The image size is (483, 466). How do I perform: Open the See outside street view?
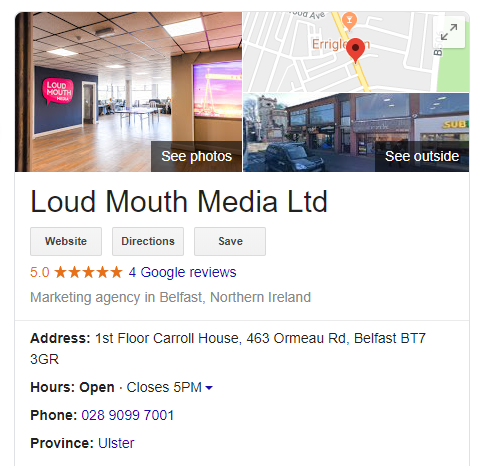422,156
